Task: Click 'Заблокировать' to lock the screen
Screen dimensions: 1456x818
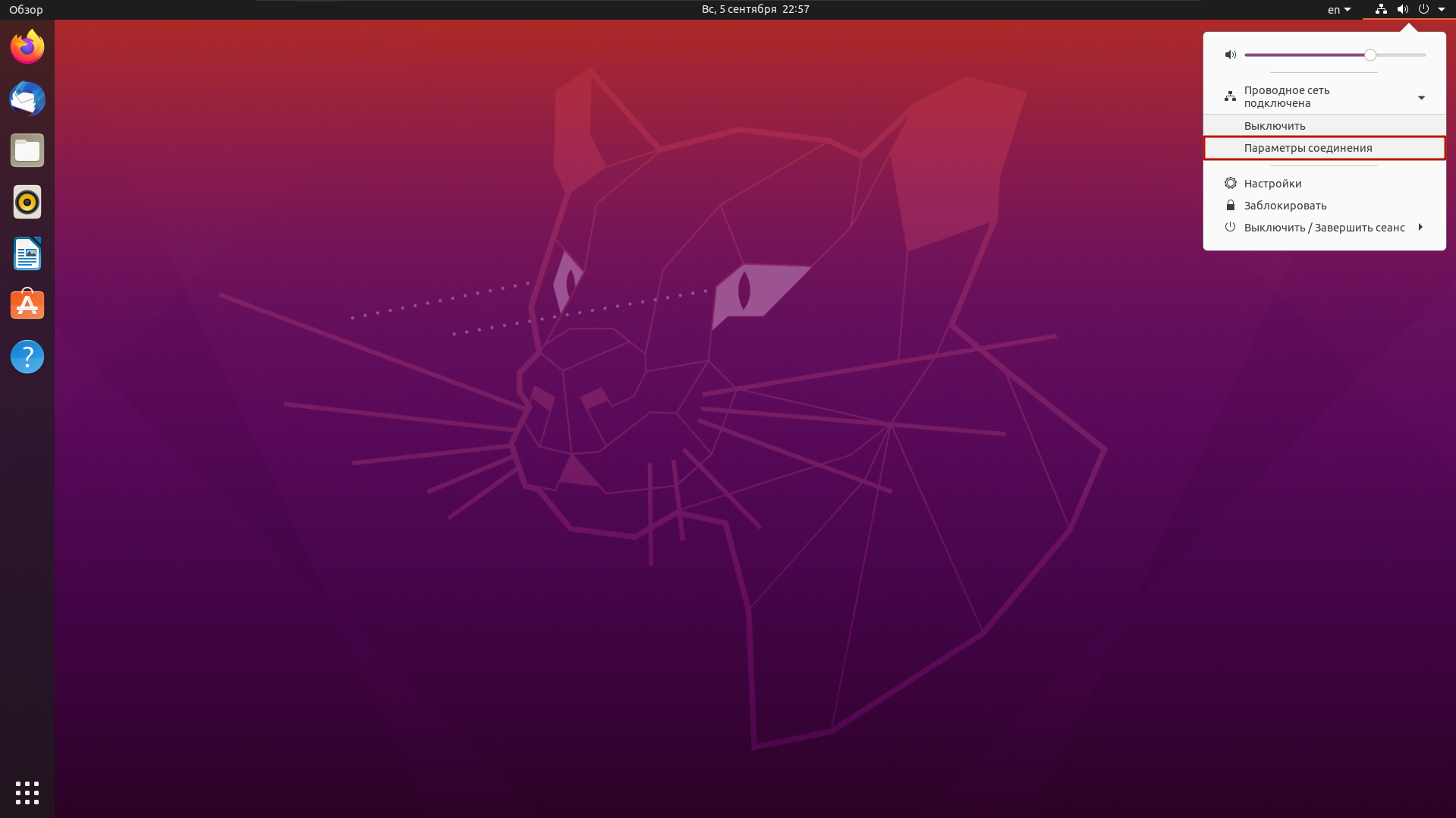Action: pos(1285,206)
